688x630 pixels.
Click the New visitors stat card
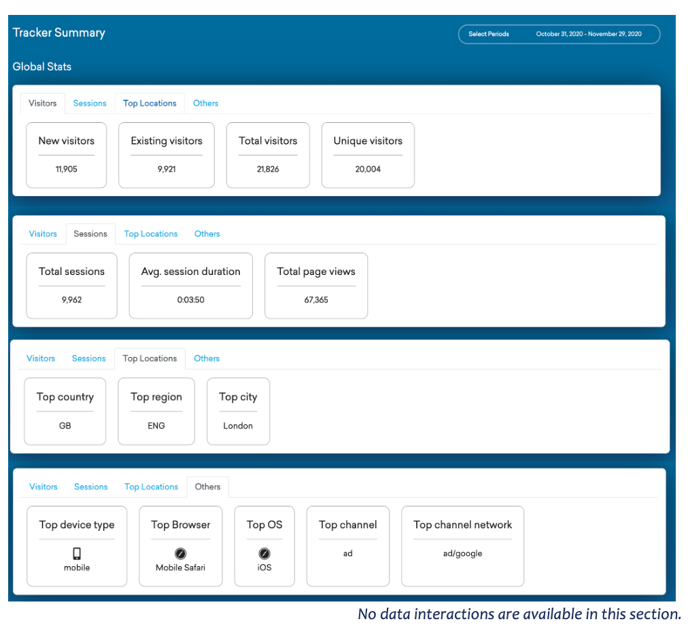pos(66,155)
